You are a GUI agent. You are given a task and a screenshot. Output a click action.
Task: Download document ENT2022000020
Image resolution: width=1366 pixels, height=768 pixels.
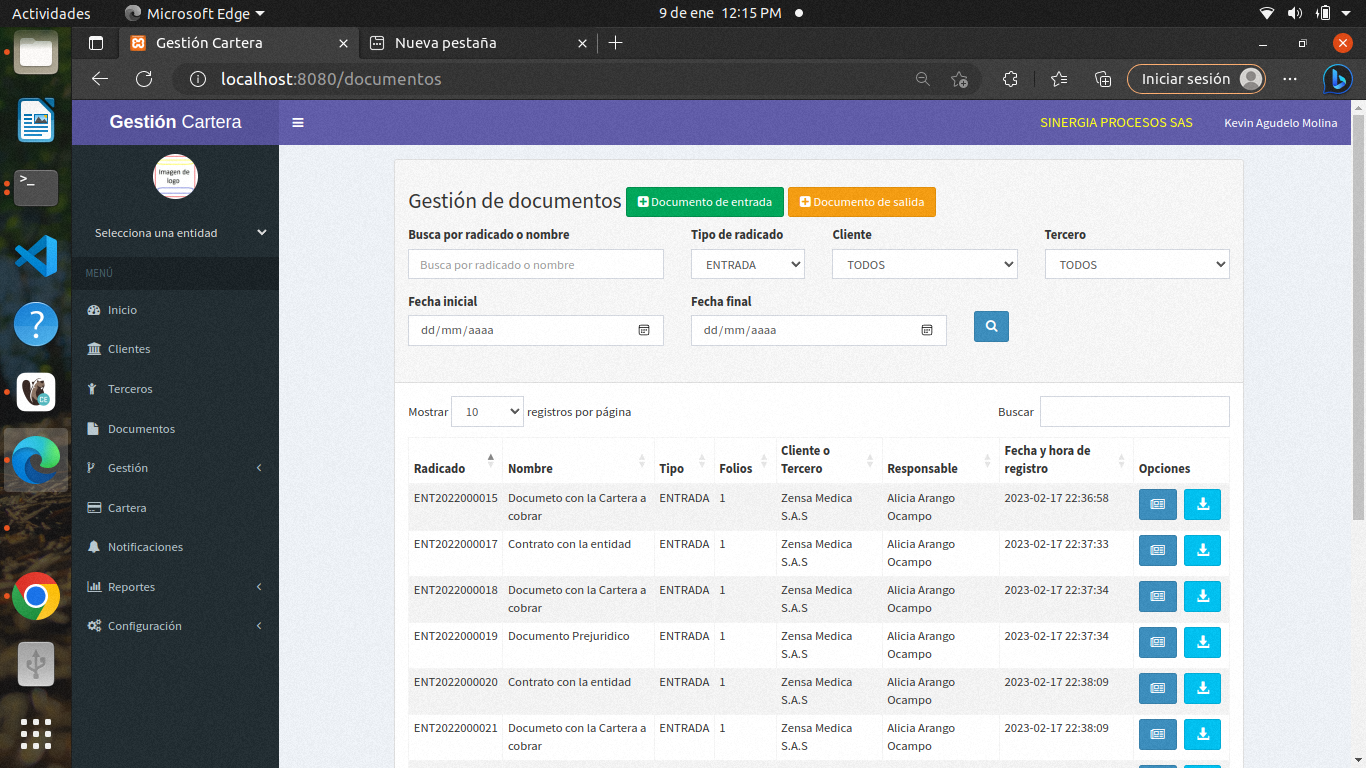click(1202, 689)
